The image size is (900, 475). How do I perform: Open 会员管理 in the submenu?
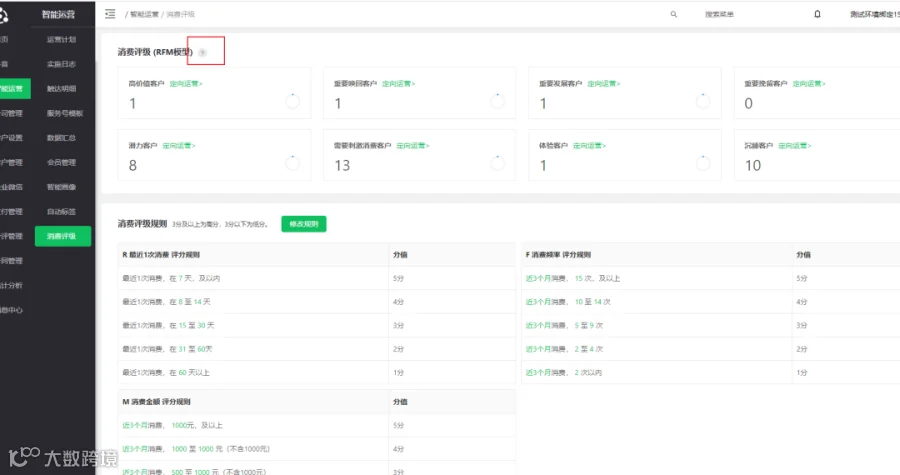61,163
